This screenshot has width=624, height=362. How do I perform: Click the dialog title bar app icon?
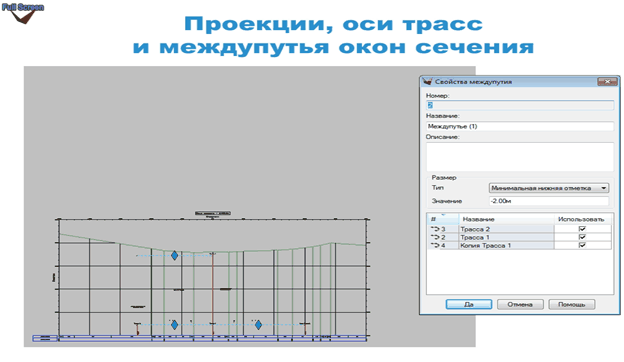tap(427, 82)
